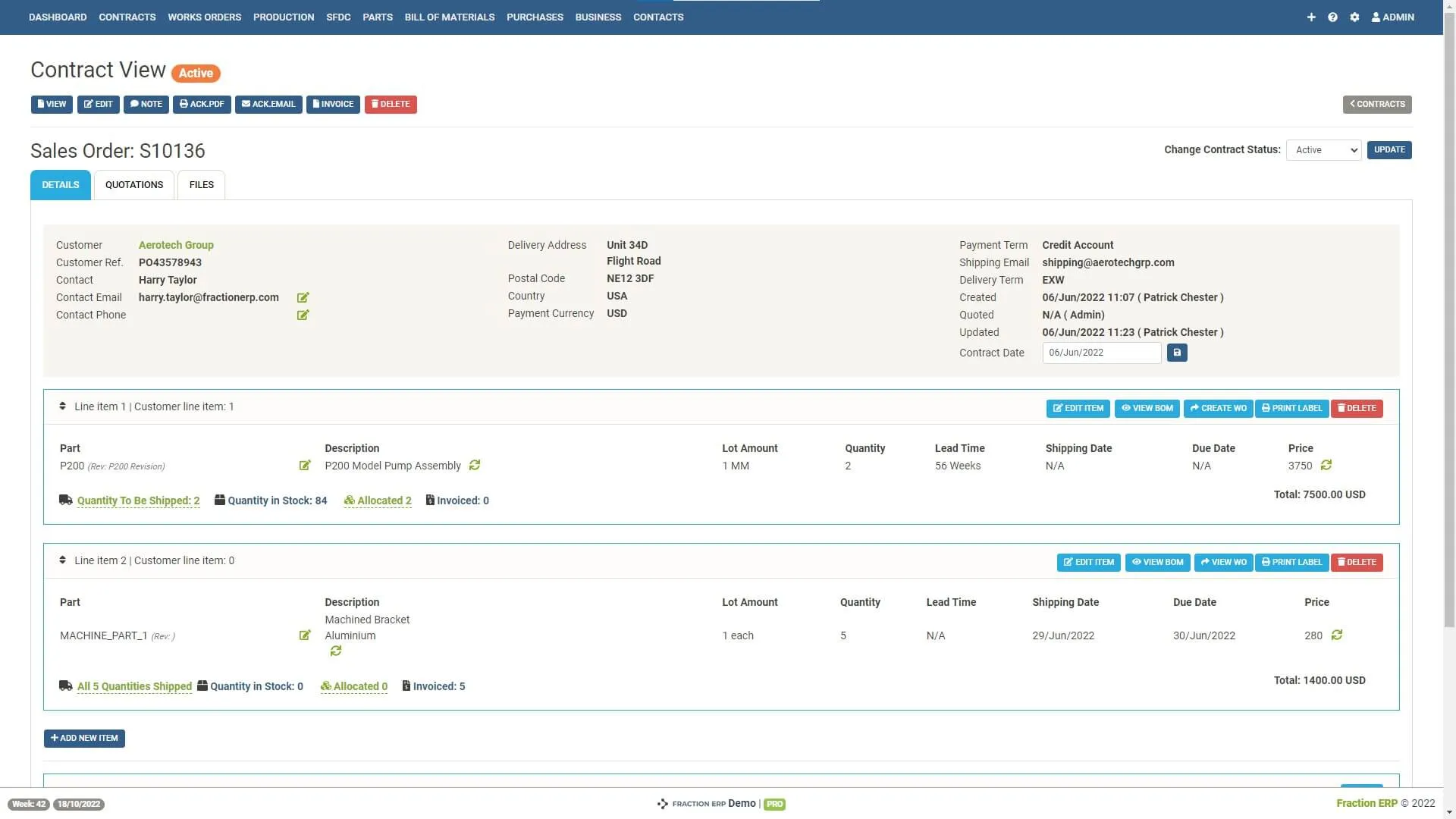
Task: Click edit icon next to Contact Phone
Action: 303,315
